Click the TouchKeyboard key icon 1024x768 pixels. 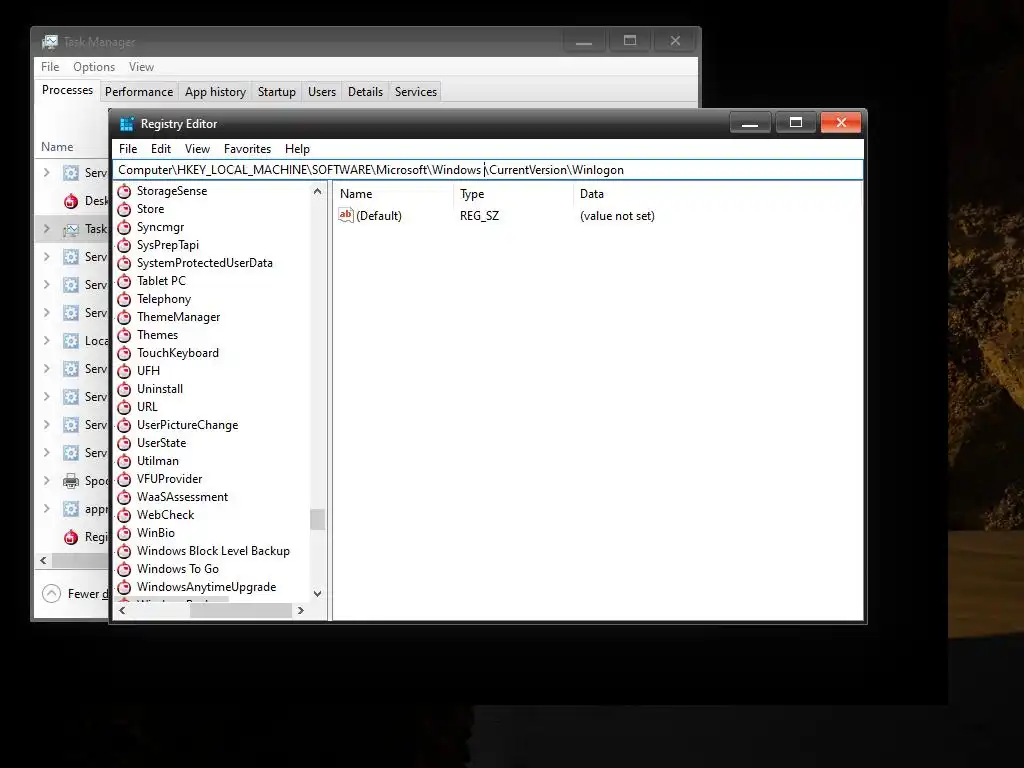click(124, 353)
